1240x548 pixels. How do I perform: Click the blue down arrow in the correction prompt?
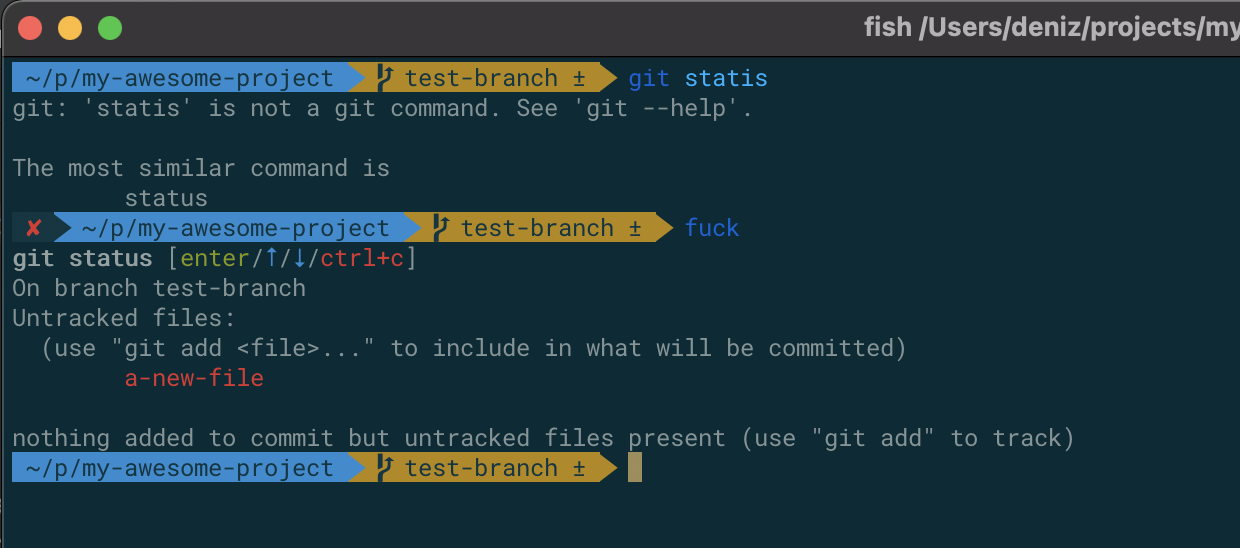pyautogui.click(x=298, y=258)
